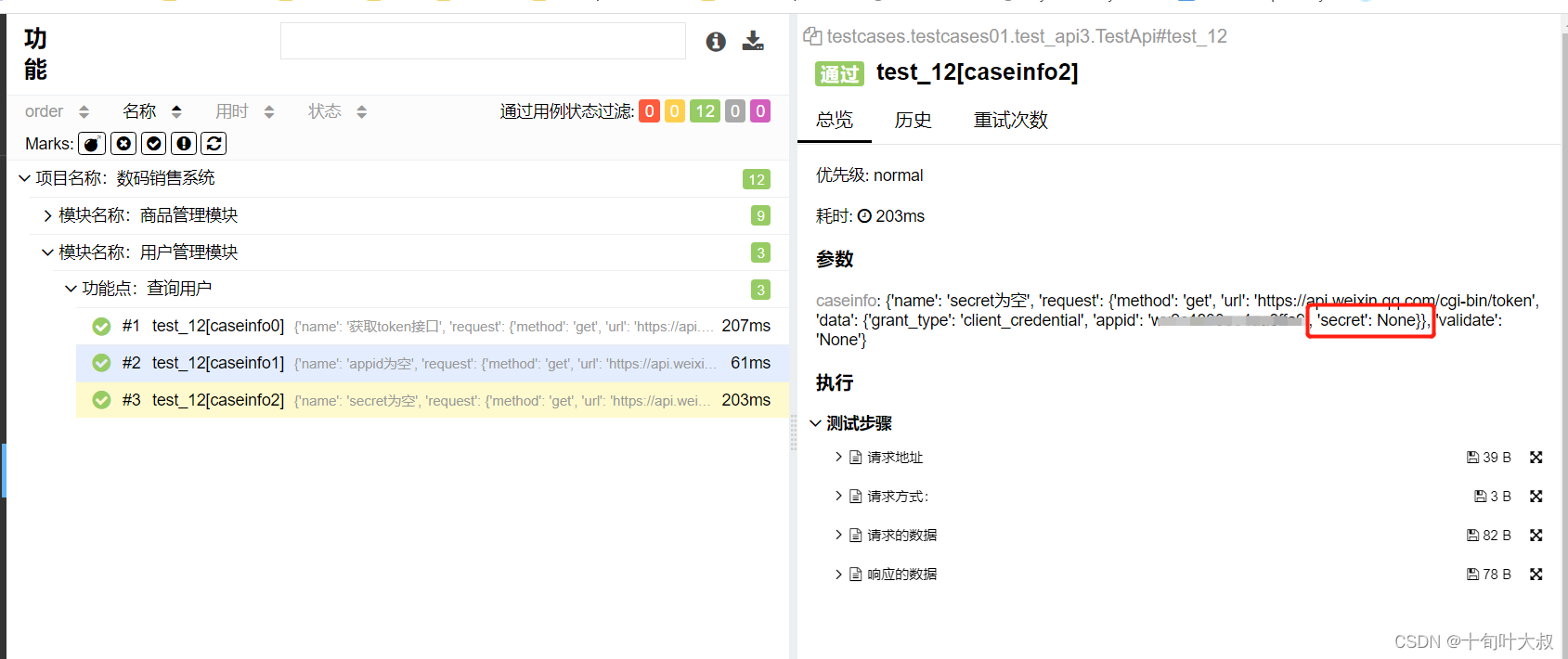The height and width of the screenshot is (659, 1568).
Task: Switch to the 总览 tab
Action: [835, 120]
